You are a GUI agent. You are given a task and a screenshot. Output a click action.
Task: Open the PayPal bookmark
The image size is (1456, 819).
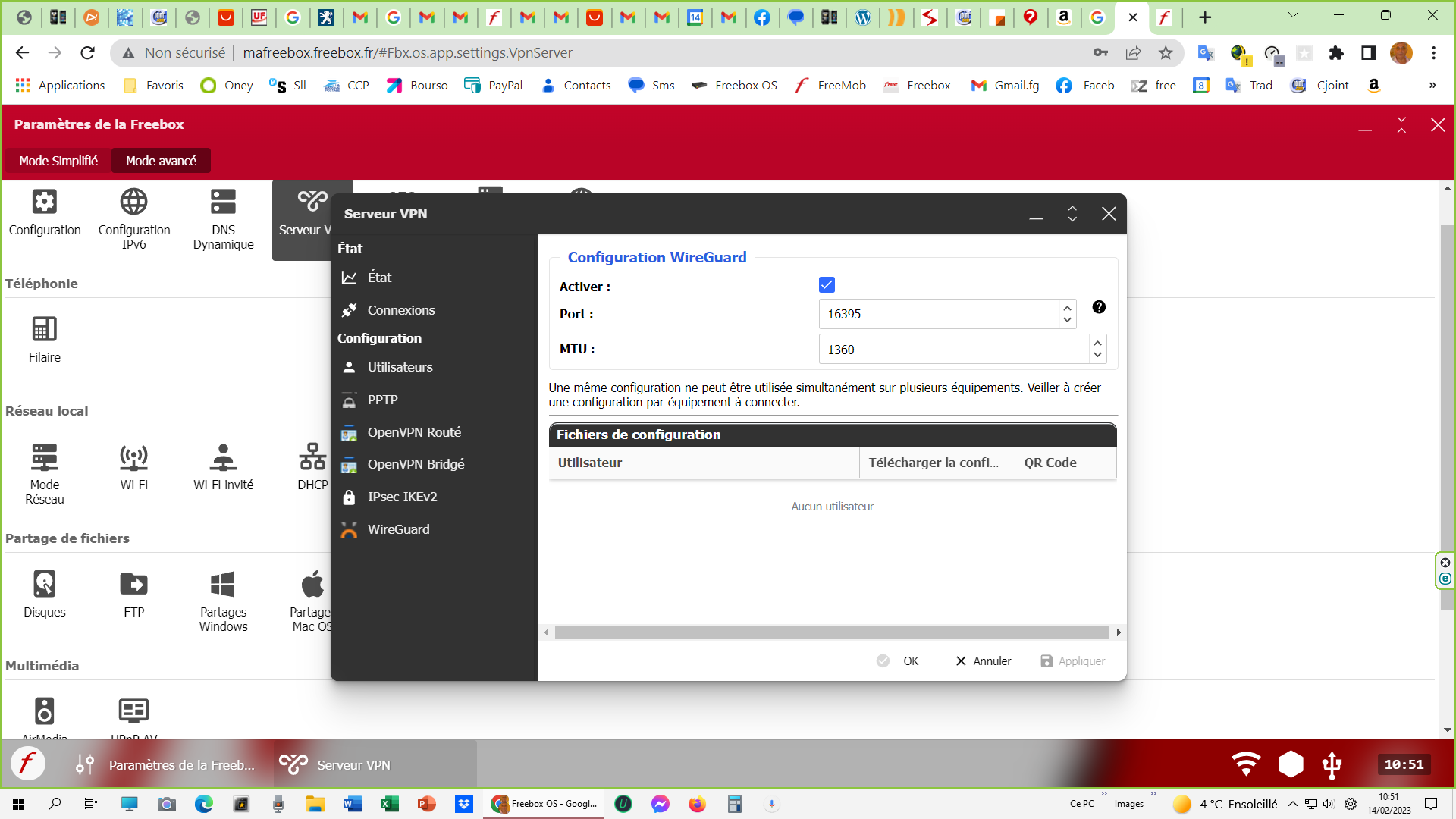[x=494, y=86]
